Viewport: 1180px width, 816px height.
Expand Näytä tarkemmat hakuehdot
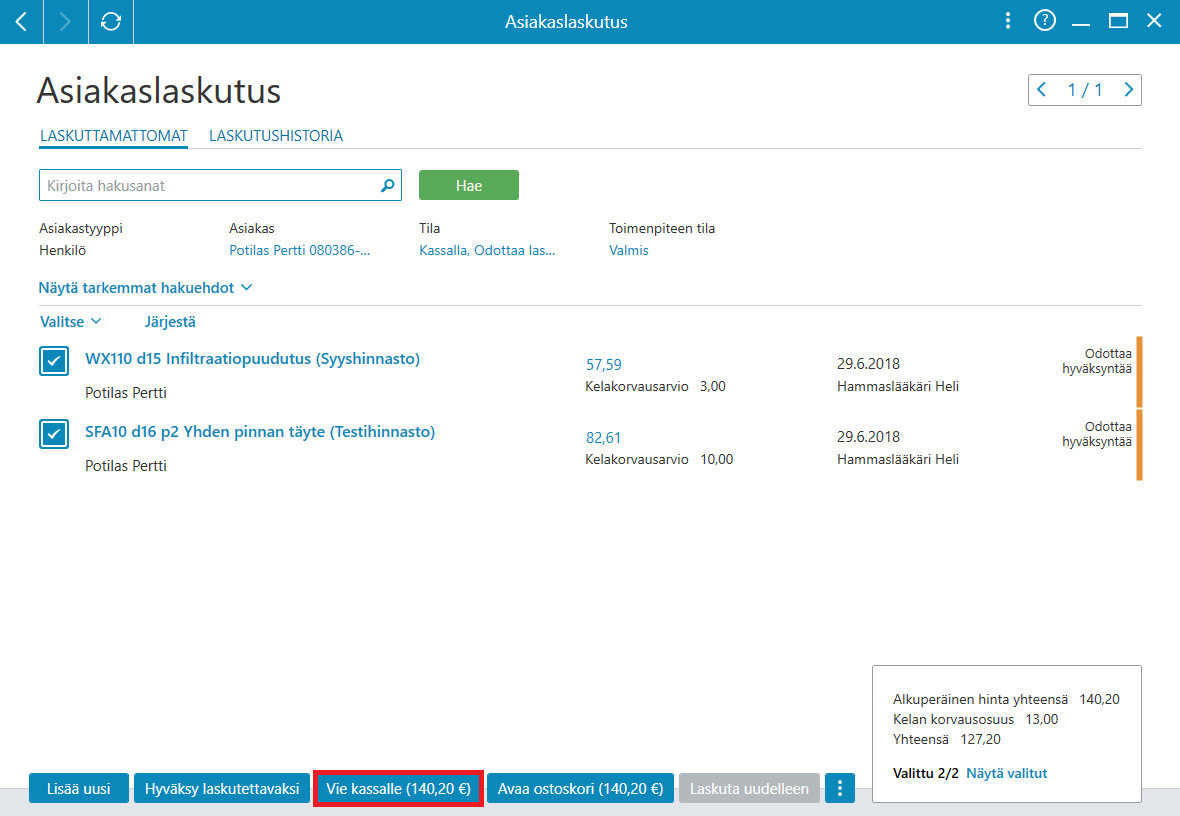pyautogui.click(x=145, y=288)
